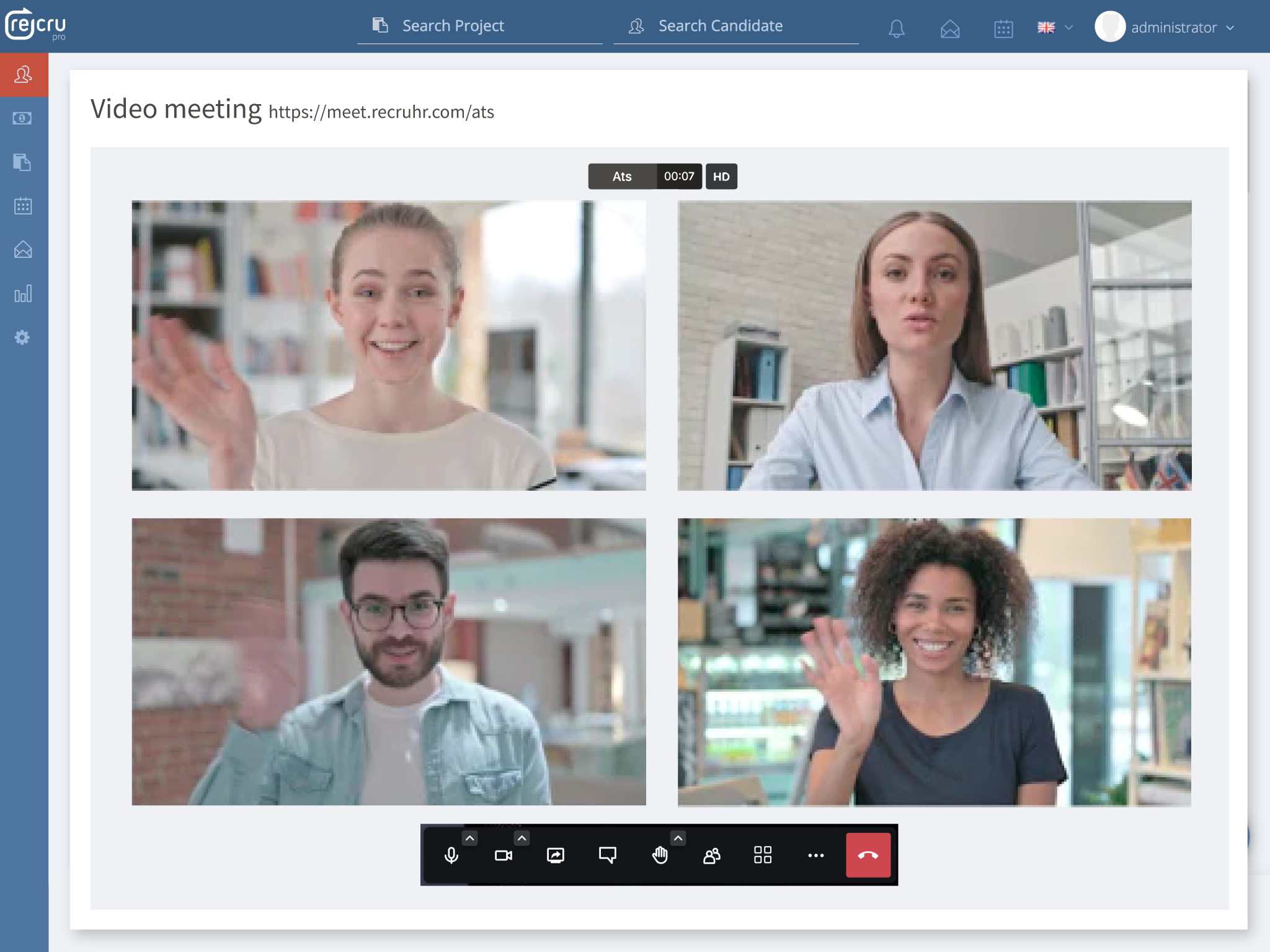
Task: Turn off the camera in toolbar
Action: click(503, 855)
